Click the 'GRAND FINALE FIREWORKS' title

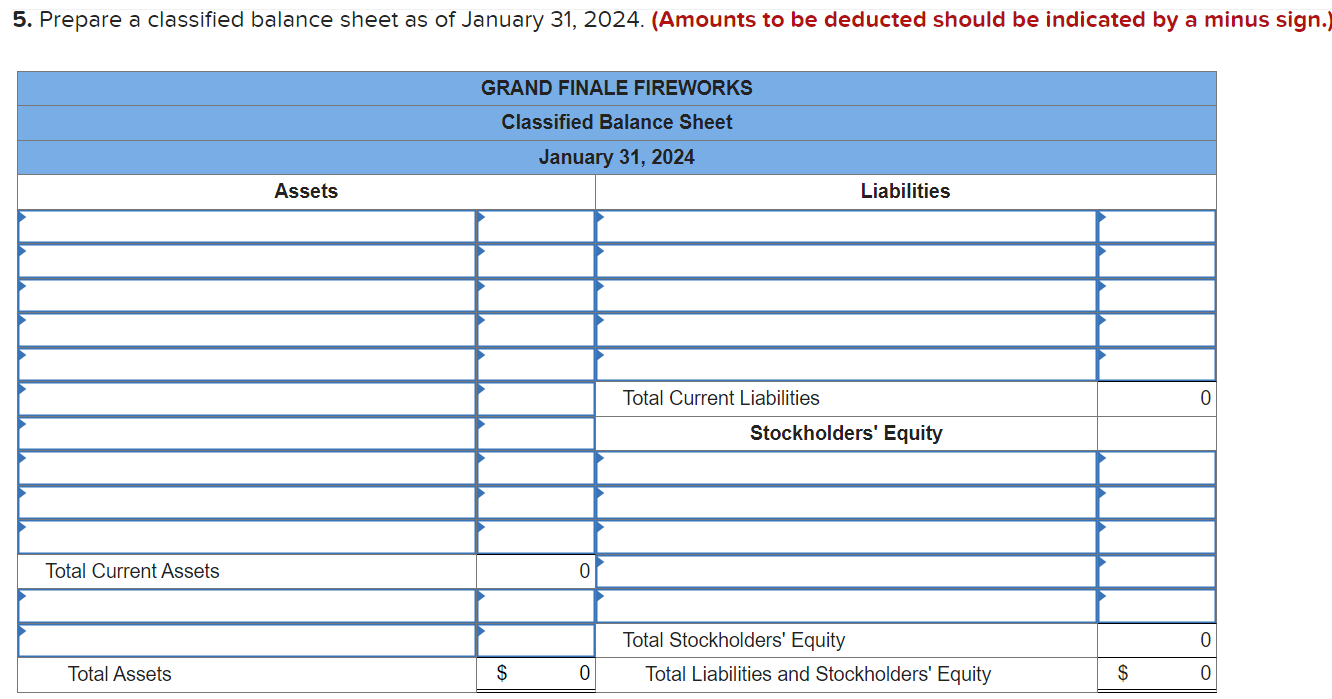(x=616, y=88)
